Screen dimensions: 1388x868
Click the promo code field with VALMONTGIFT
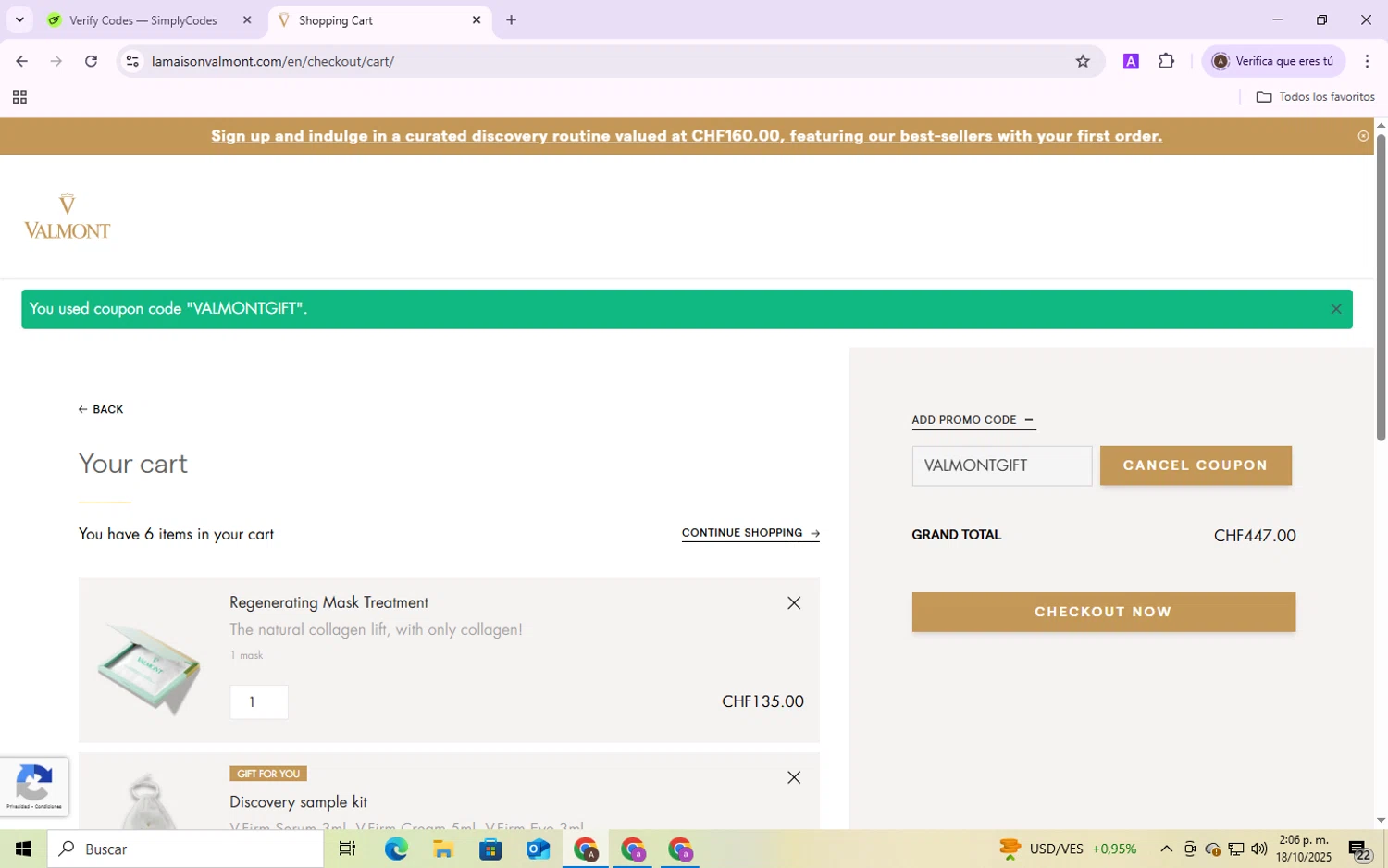(1001, 465)
